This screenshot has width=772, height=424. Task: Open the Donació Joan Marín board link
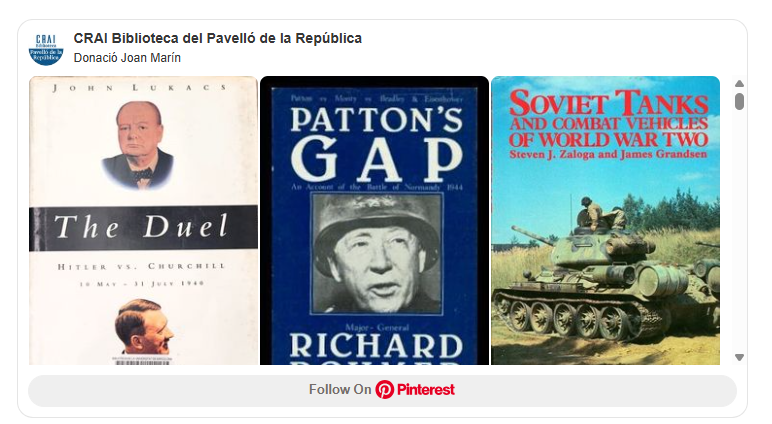[127, 58]
